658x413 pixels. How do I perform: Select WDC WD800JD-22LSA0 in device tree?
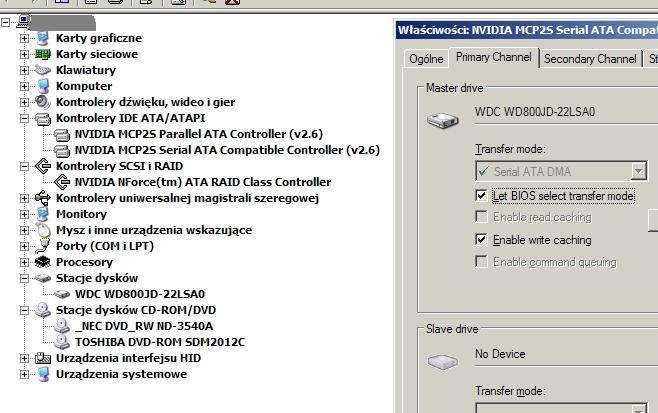coord(140,294)
